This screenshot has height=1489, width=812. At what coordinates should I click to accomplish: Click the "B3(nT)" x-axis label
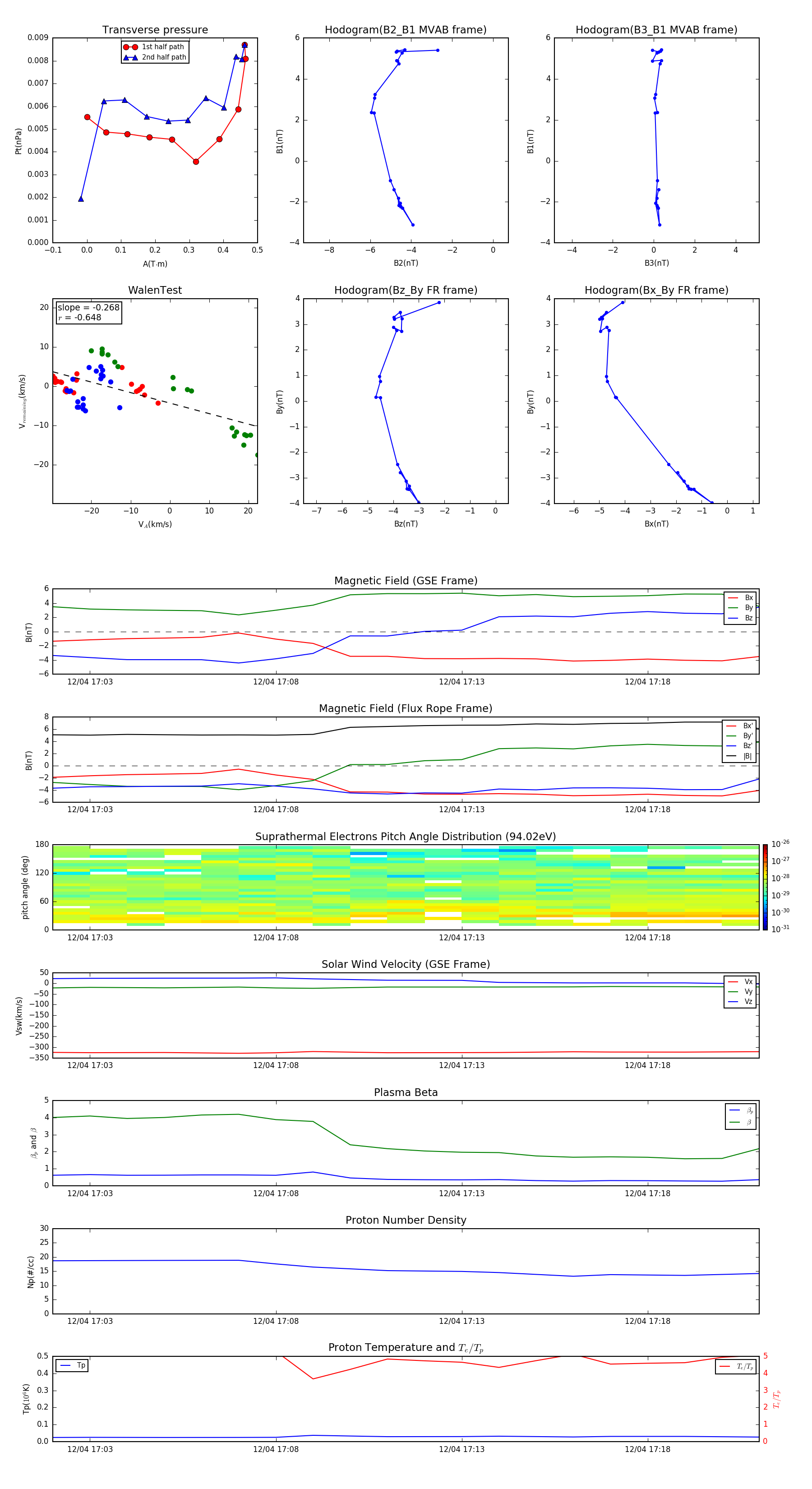point(656,263)
